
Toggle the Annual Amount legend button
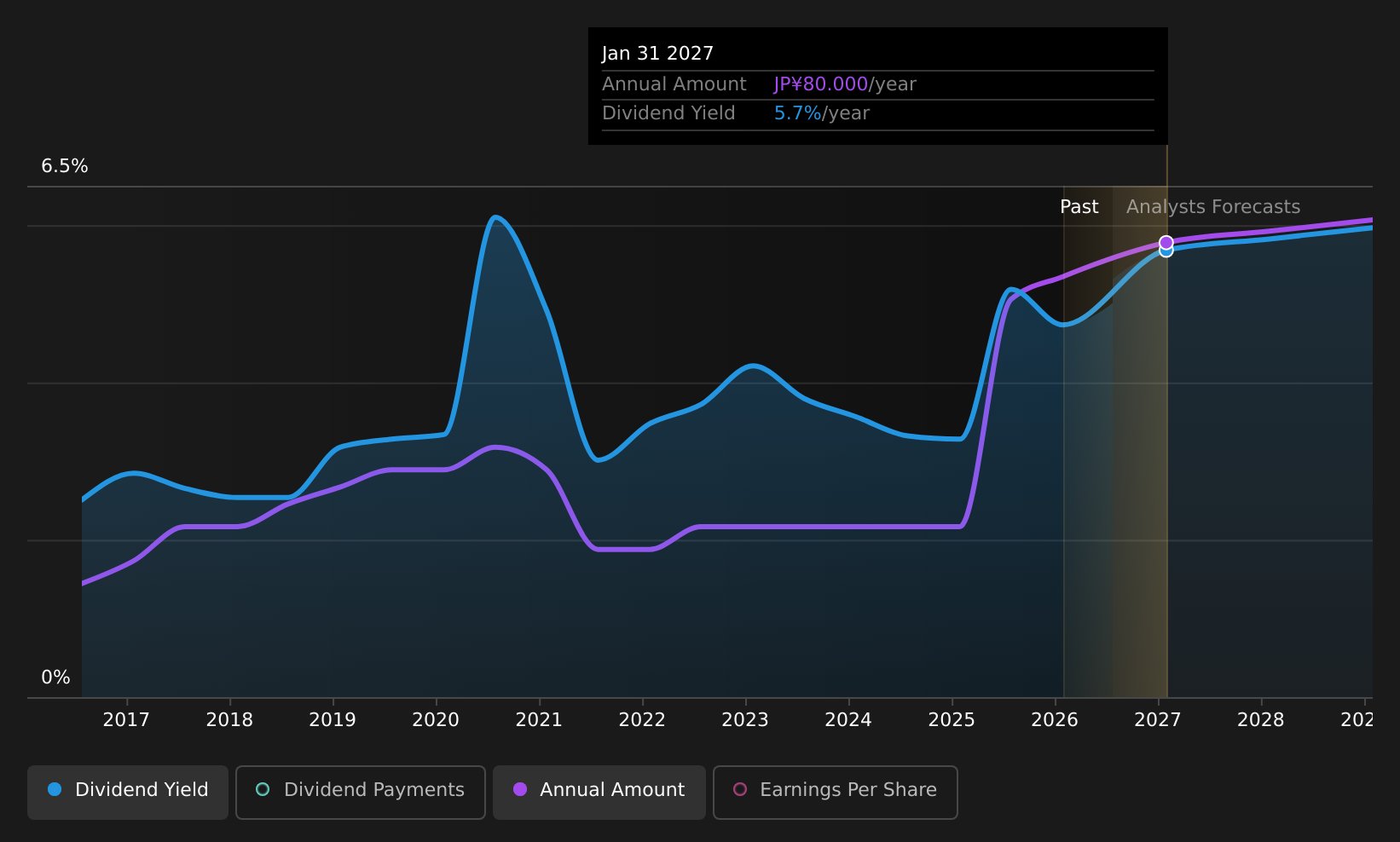599,792
